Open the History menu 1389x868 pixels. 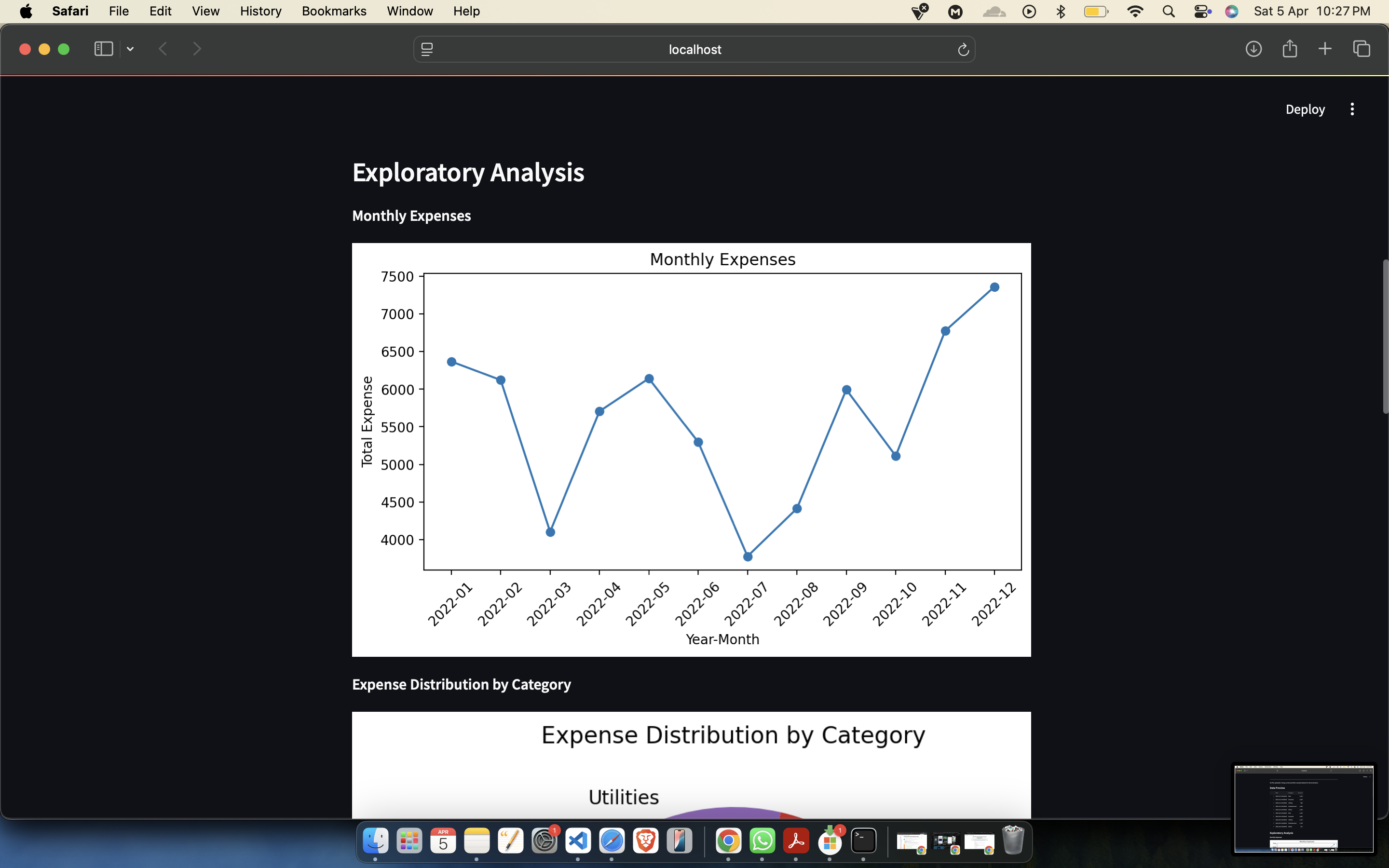[260, 11]
